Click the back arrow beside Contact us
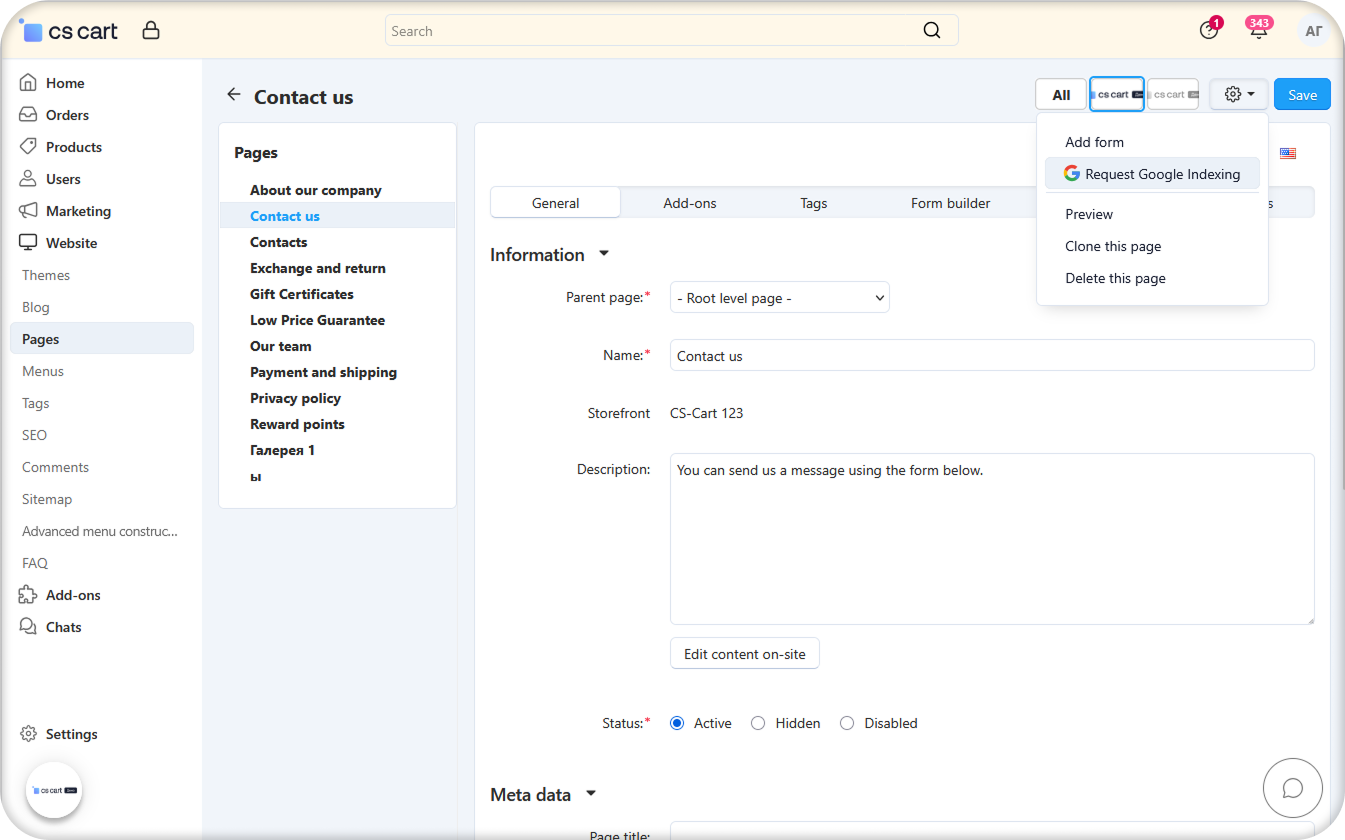Viewport: 1345px width, 840px height. (234, 95)
